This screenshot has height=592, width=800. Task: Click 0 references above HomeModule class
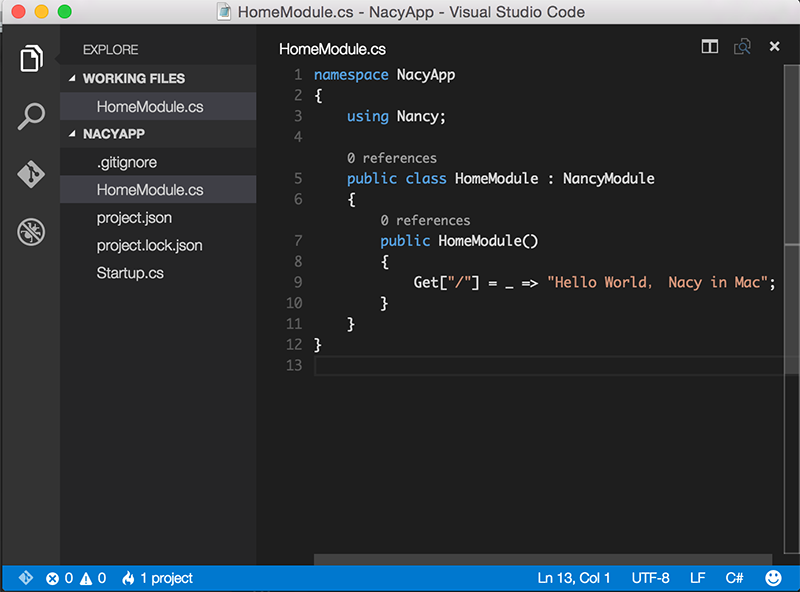tap(392, 158)
